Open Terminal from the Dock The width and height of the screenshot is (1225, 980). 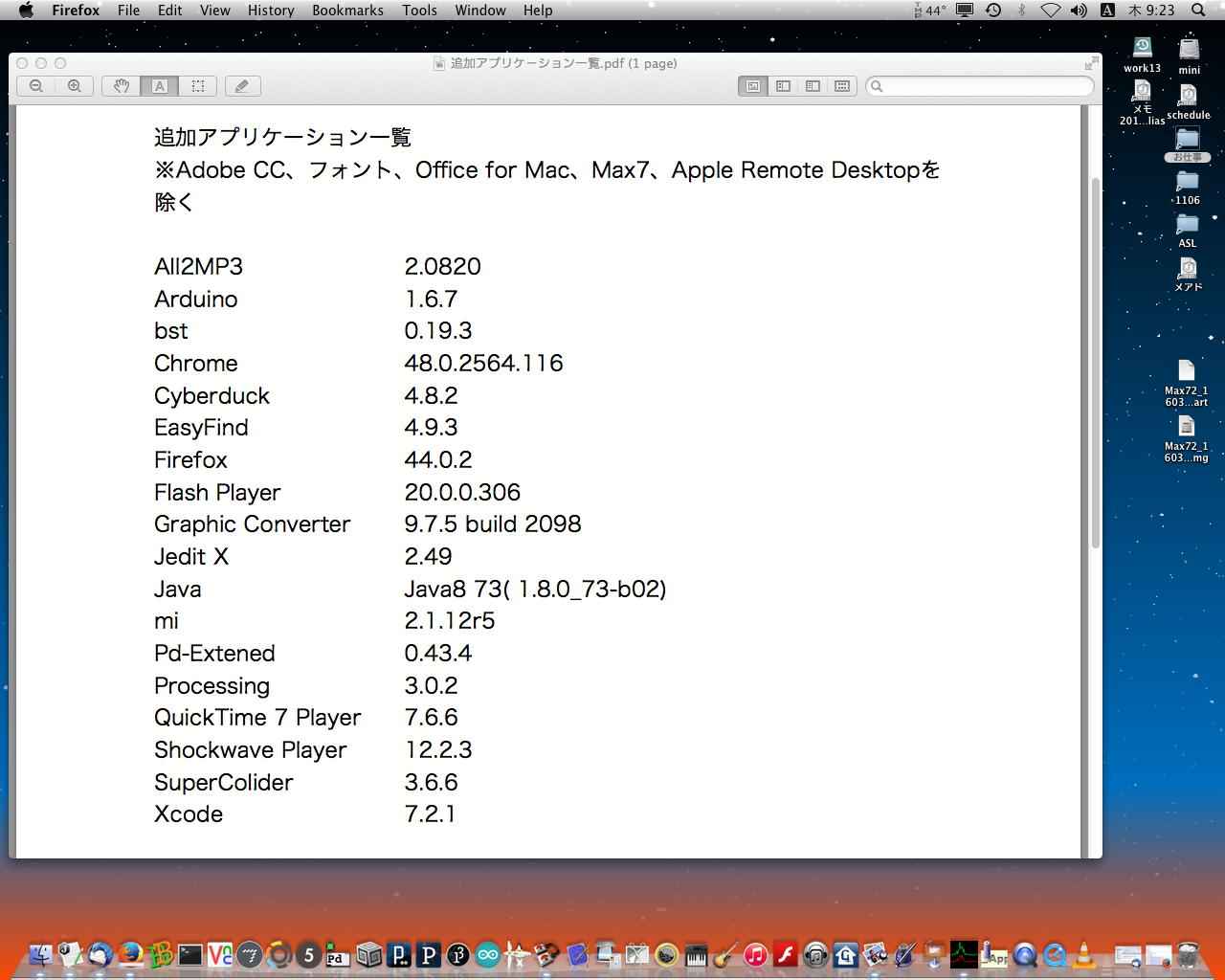tap(190, 954)
